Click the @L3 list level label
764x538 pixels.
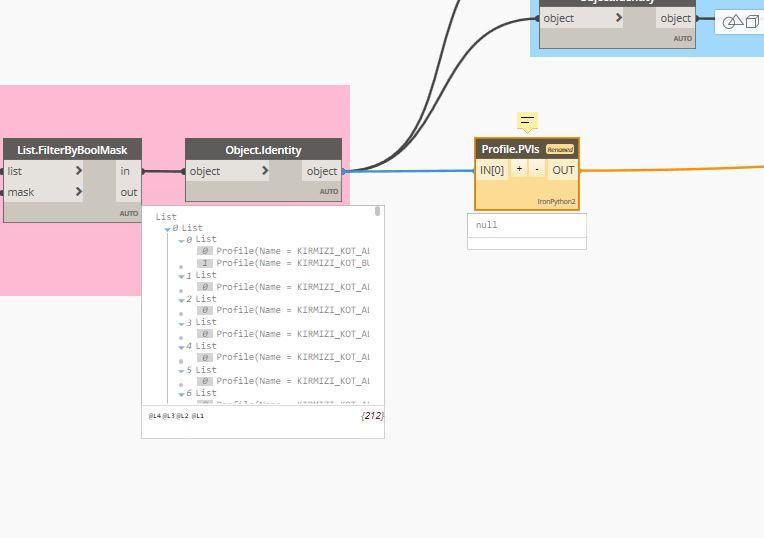pos(168,416)
